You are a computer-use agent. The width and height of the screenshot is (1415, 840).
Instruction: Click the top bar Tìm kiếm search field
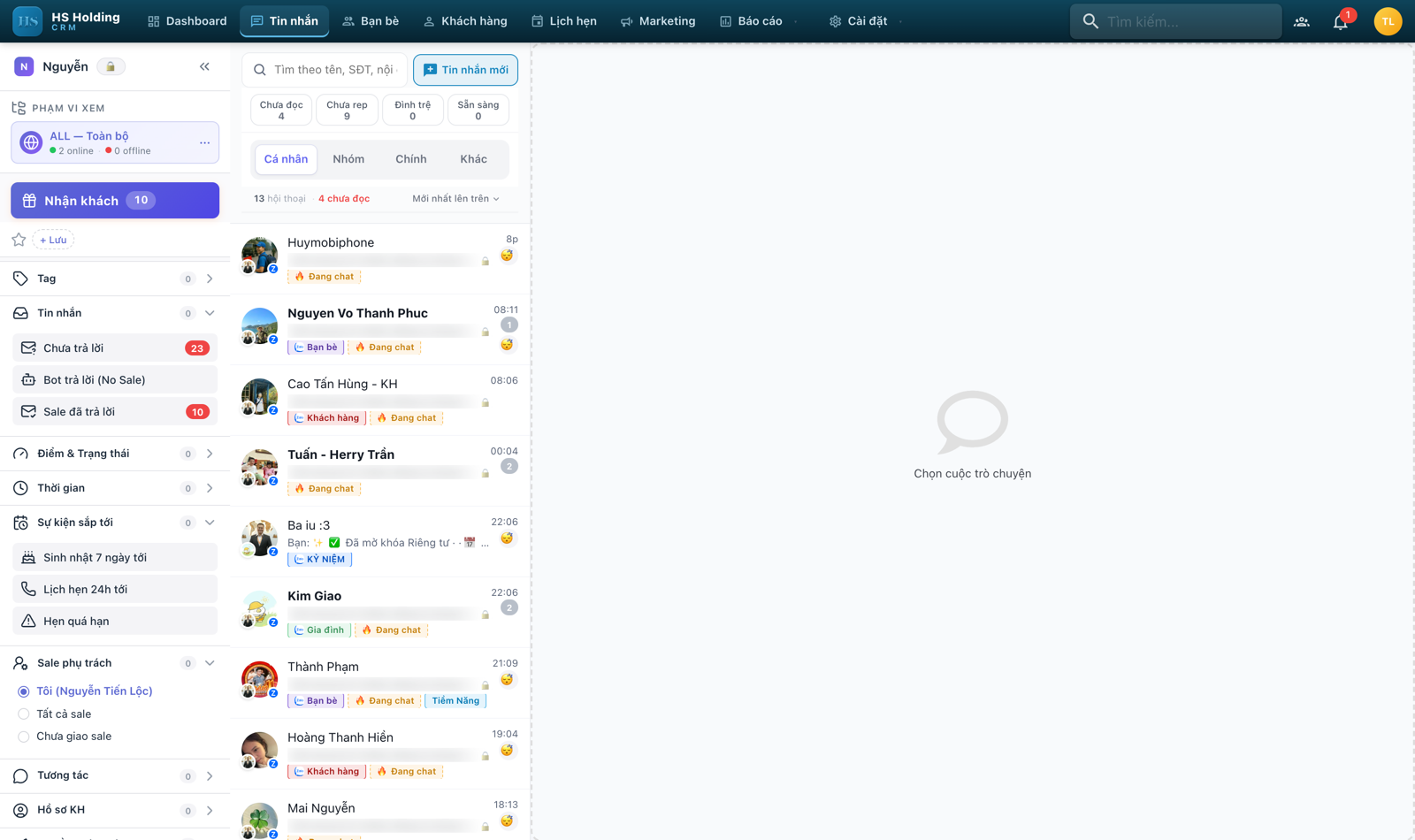click(1176, 21)
